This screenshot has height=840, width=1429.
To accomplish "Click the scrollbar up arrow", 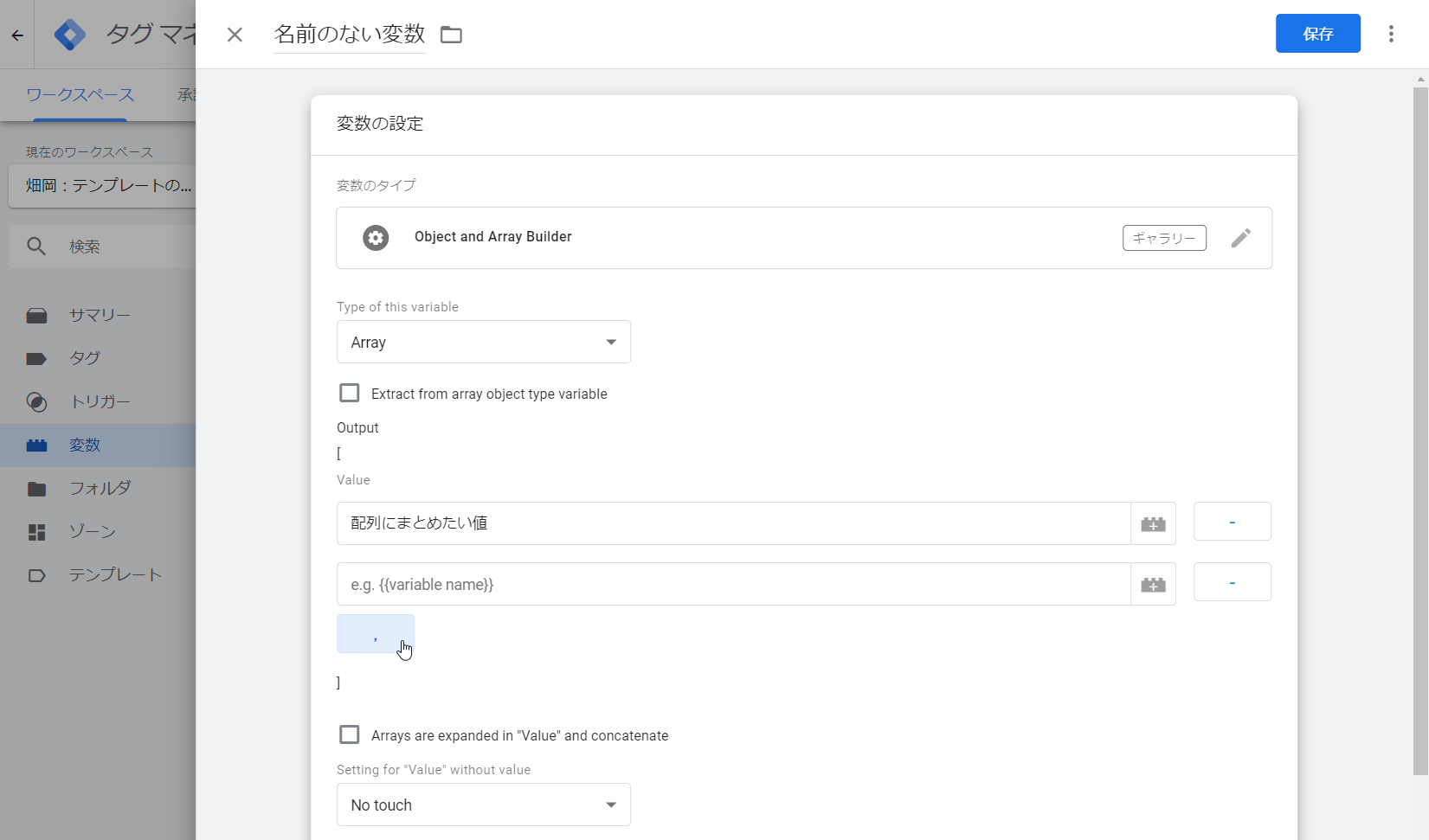I will (1420, 79).
